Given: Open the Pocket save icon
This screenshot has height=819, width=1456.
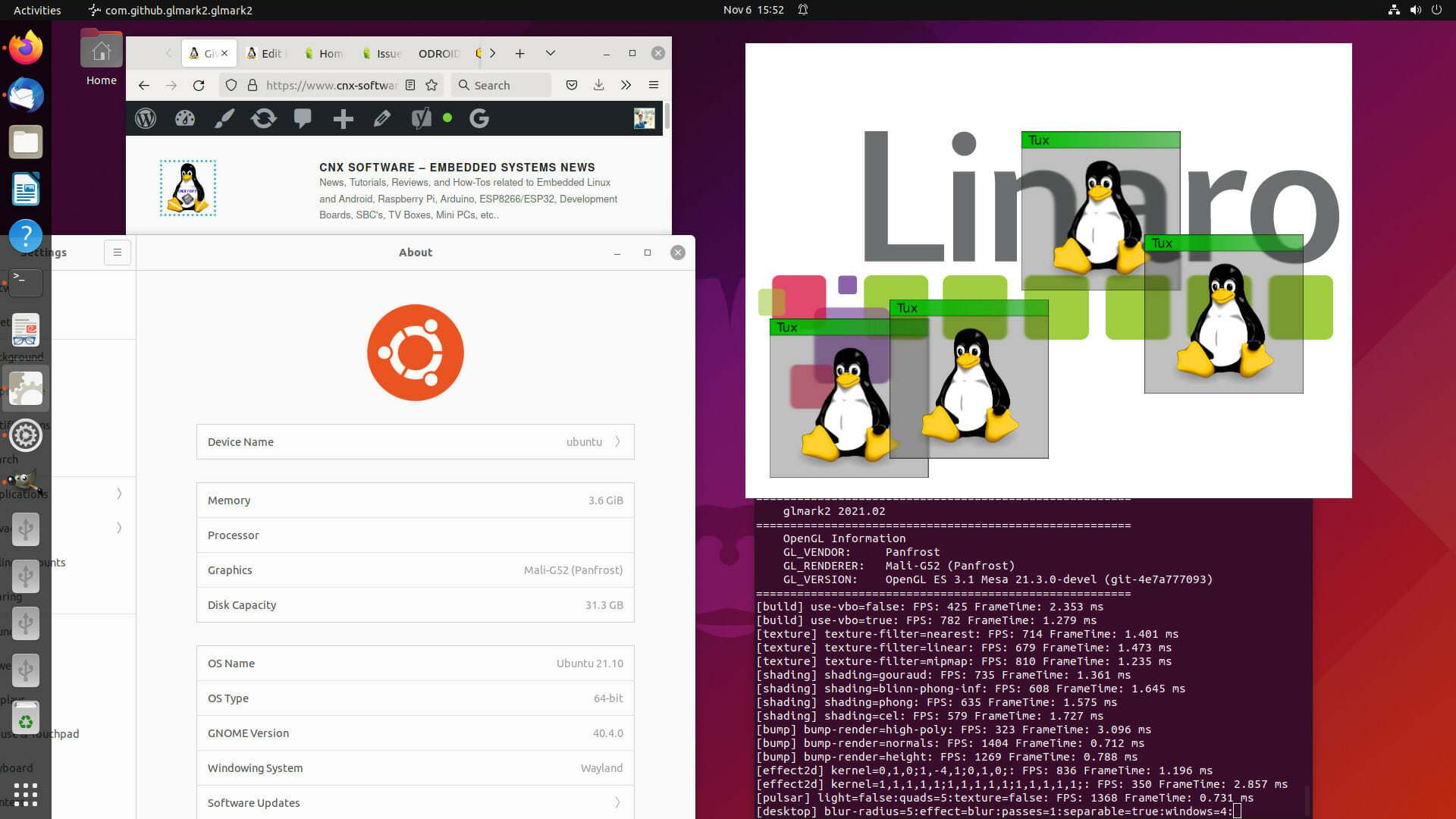Looking at the screenshot, I should pos(572,85).
